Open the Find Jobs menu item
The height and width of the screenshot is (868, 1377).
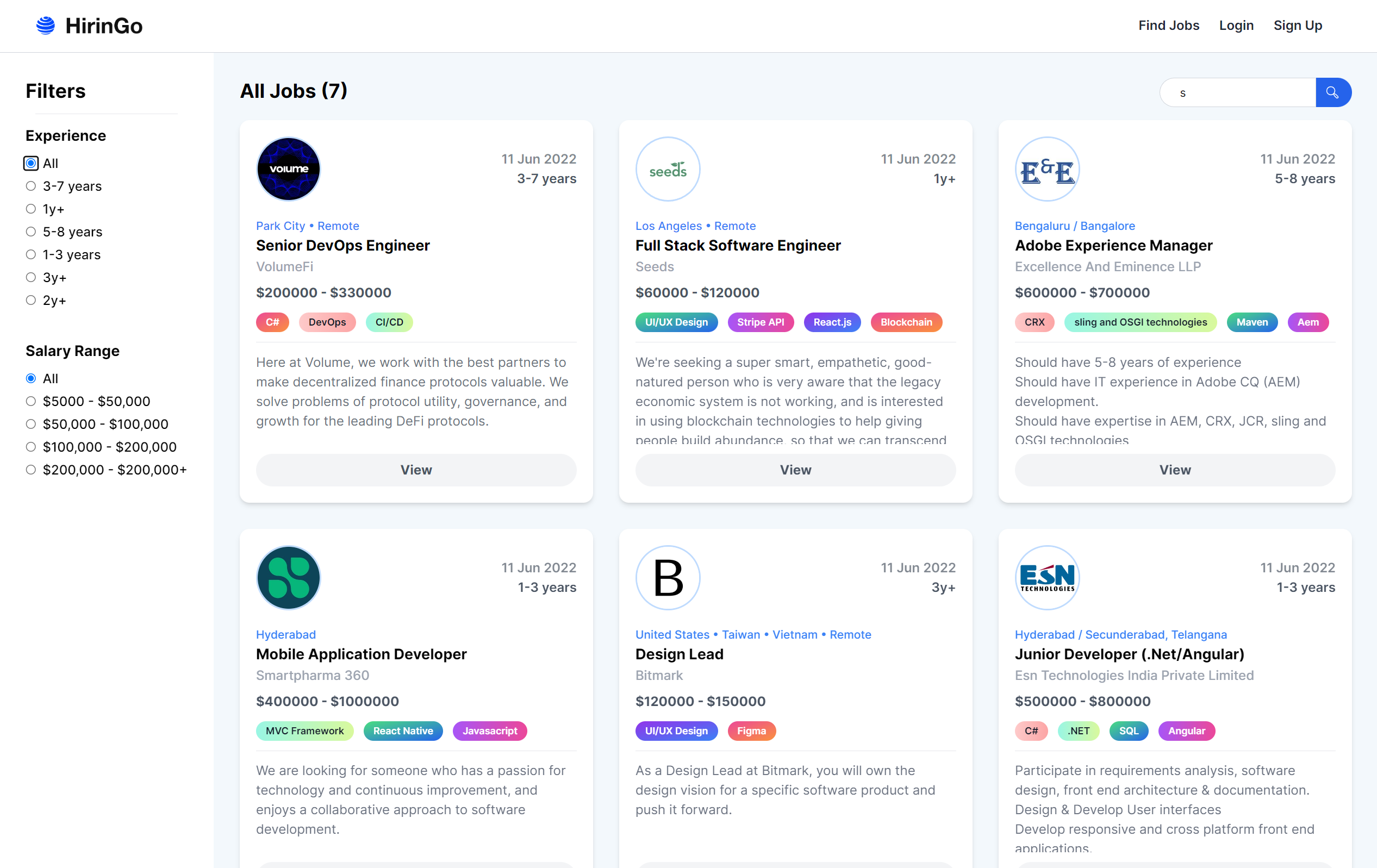(x=1168, y=25)
